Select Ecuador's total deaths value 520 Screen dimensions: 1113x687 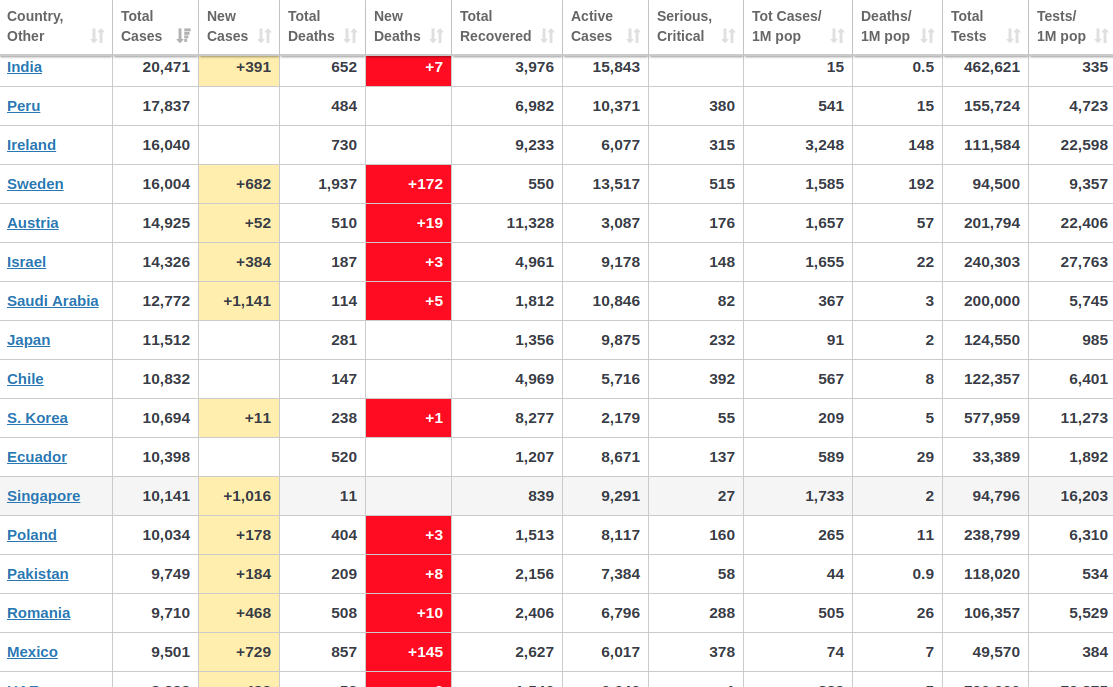click(344, 457)
